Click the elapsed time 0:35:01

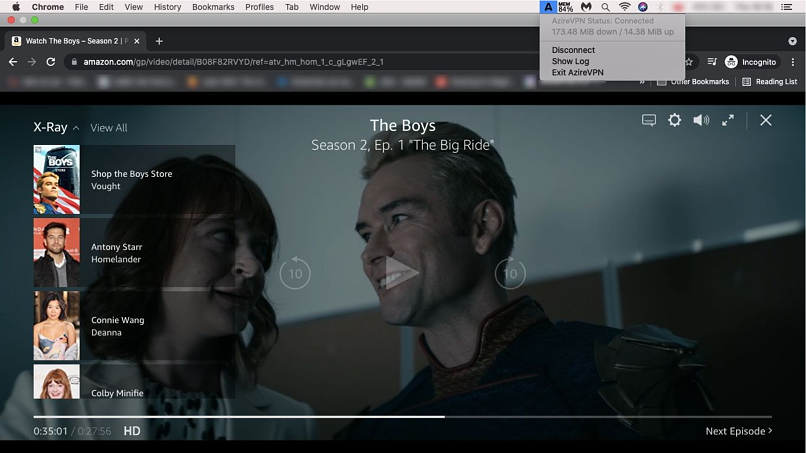coord(50,431)
